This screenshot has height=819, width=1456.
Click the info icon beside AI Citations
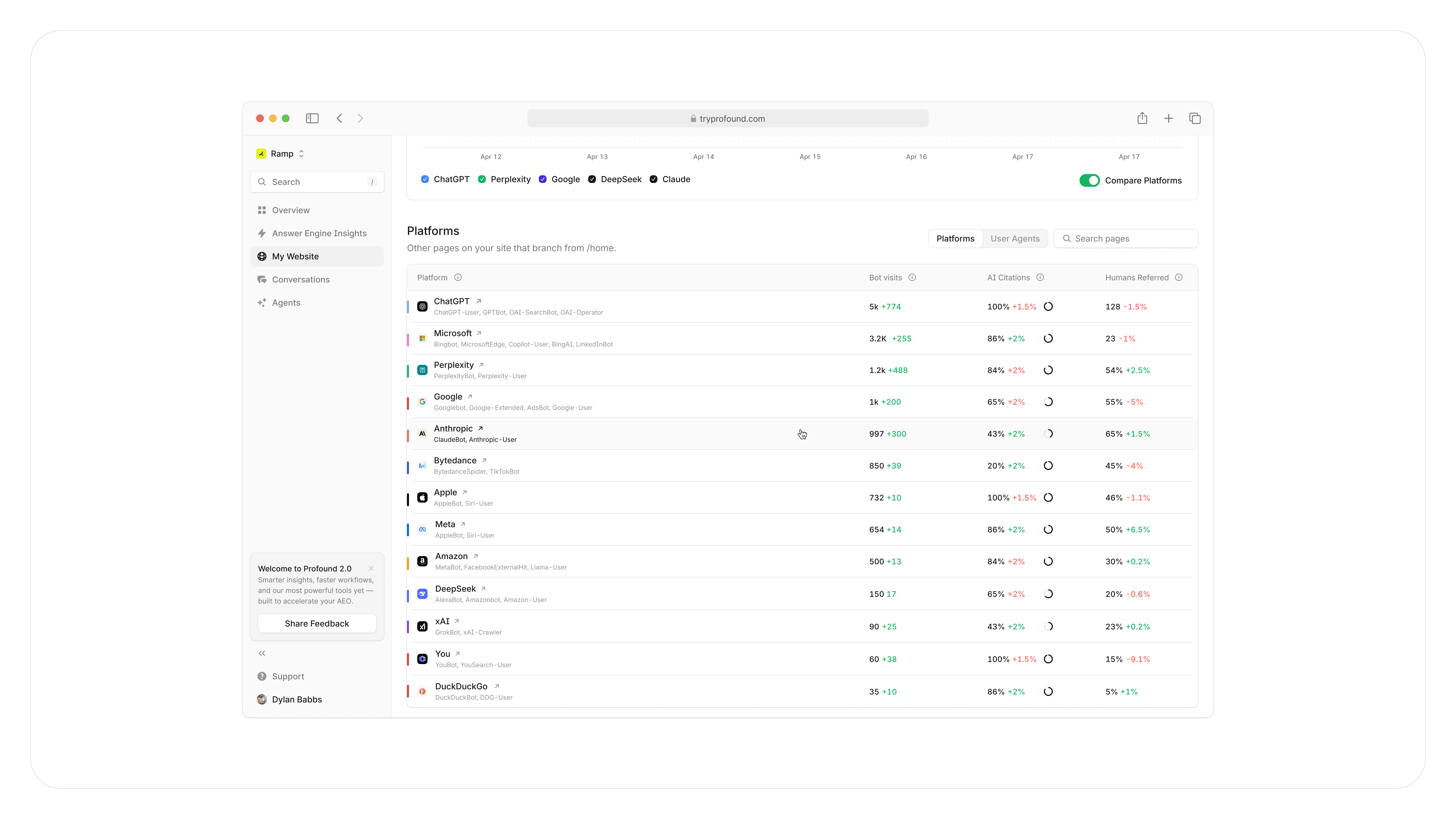pyautogui.click(x=1040, y=278)
